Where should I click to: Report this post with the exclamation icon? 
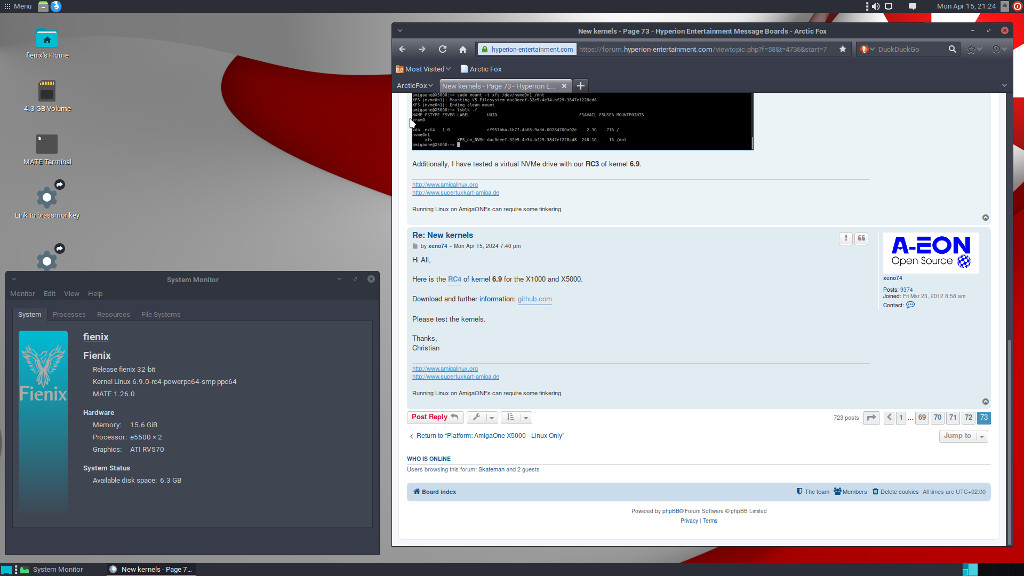(x=846, y=238)
